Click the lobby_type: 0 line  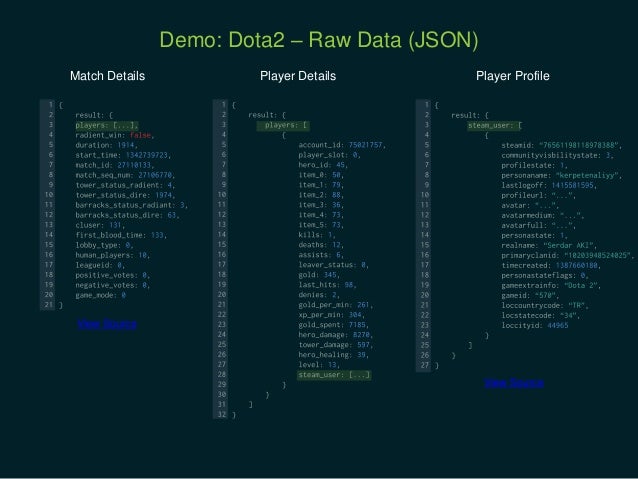tap(104, 245)
